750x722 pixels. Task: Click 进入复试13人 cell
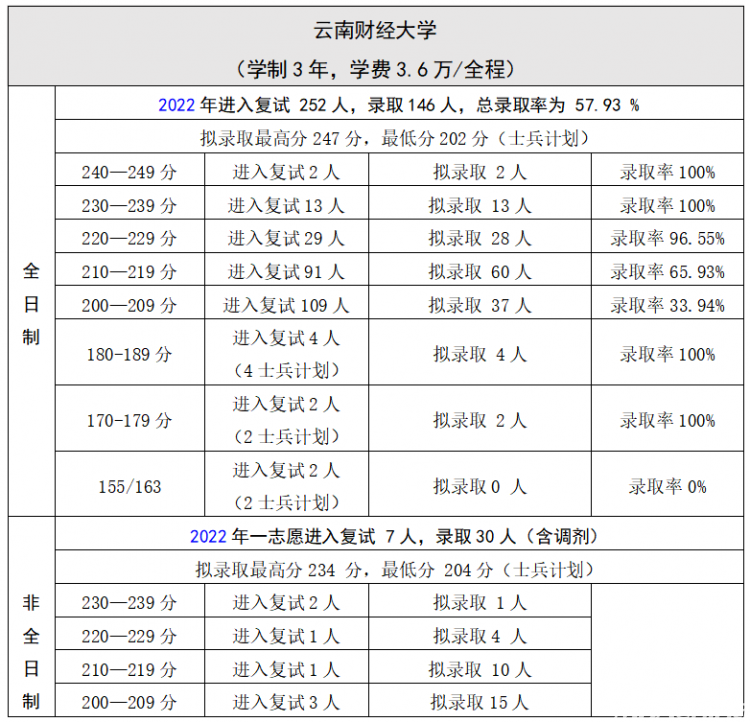click(286, 203)
